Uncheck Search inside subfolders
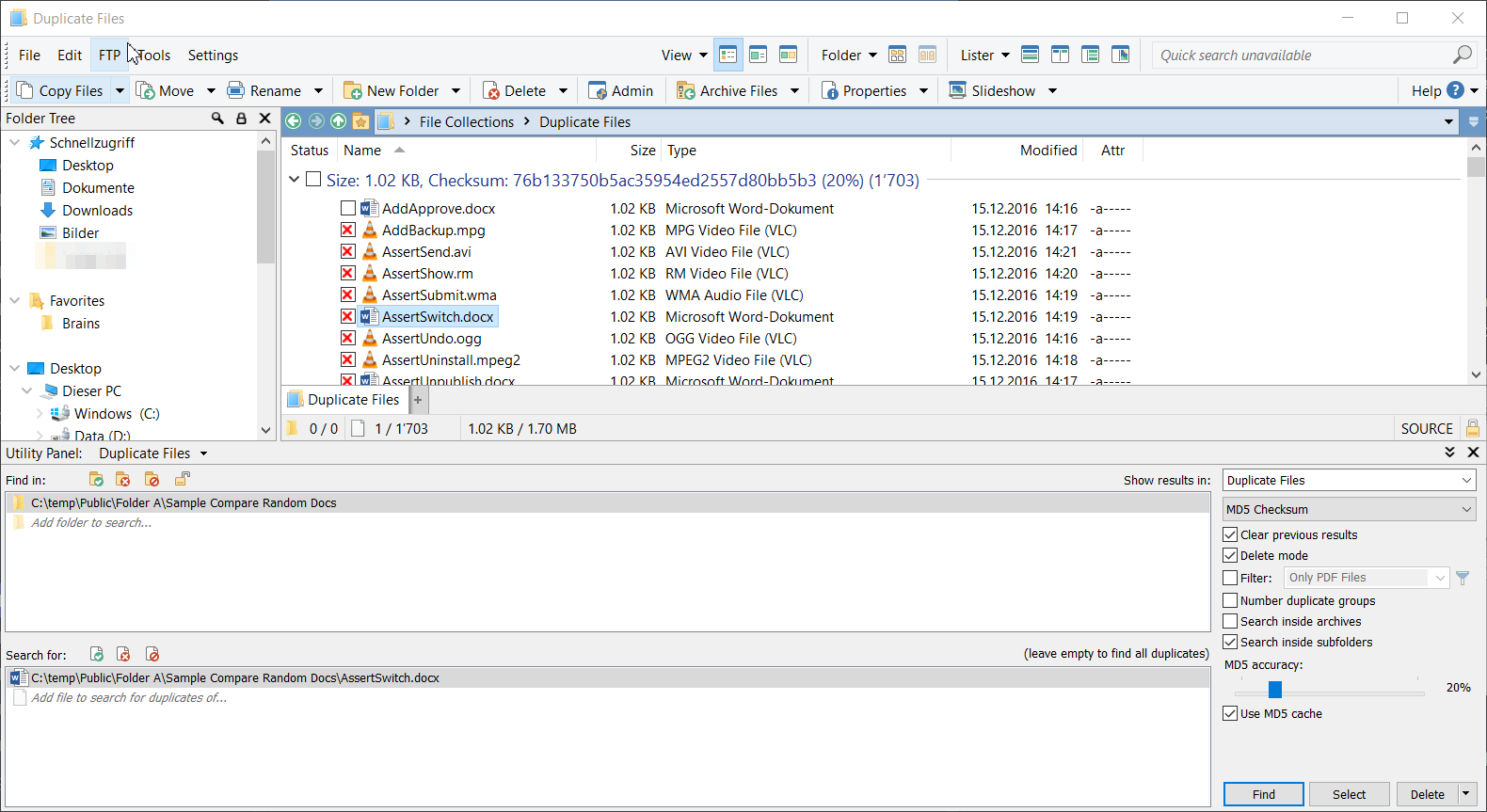1487x812 pixels. click(x=1230, y=642)
